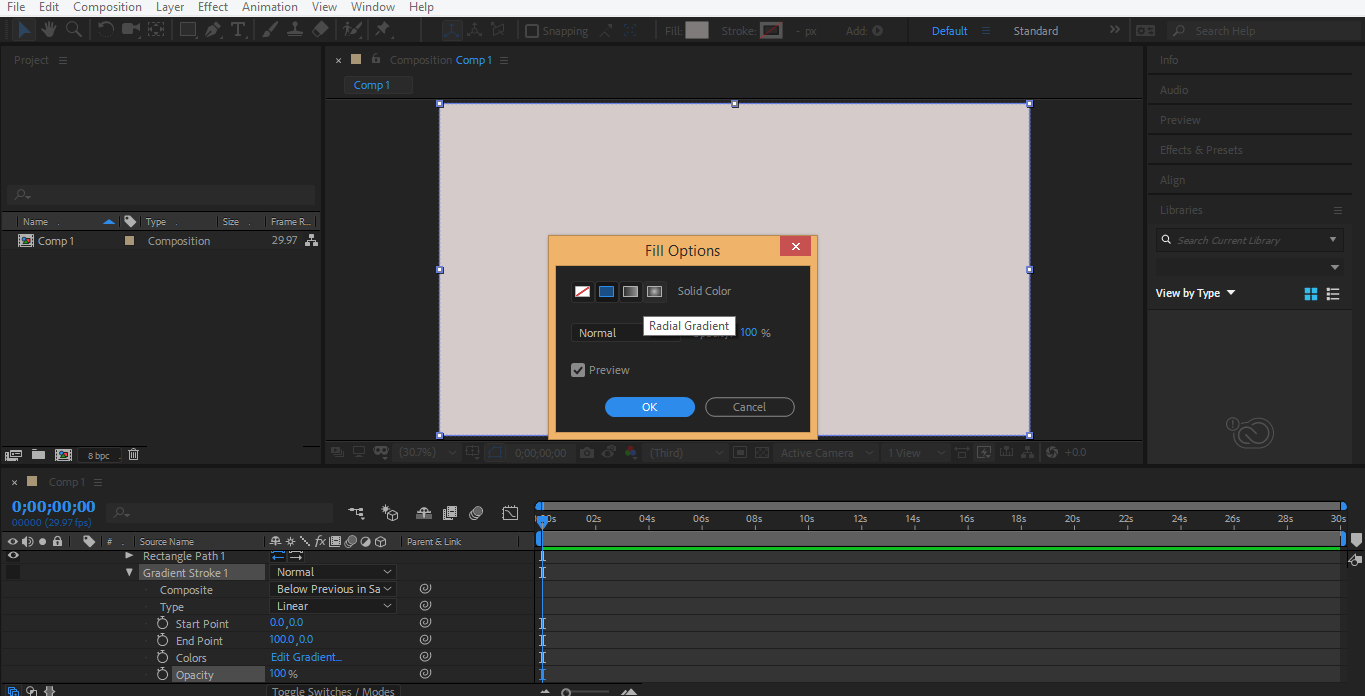Click the Fill color swatch in toolbar

point(697,31)
